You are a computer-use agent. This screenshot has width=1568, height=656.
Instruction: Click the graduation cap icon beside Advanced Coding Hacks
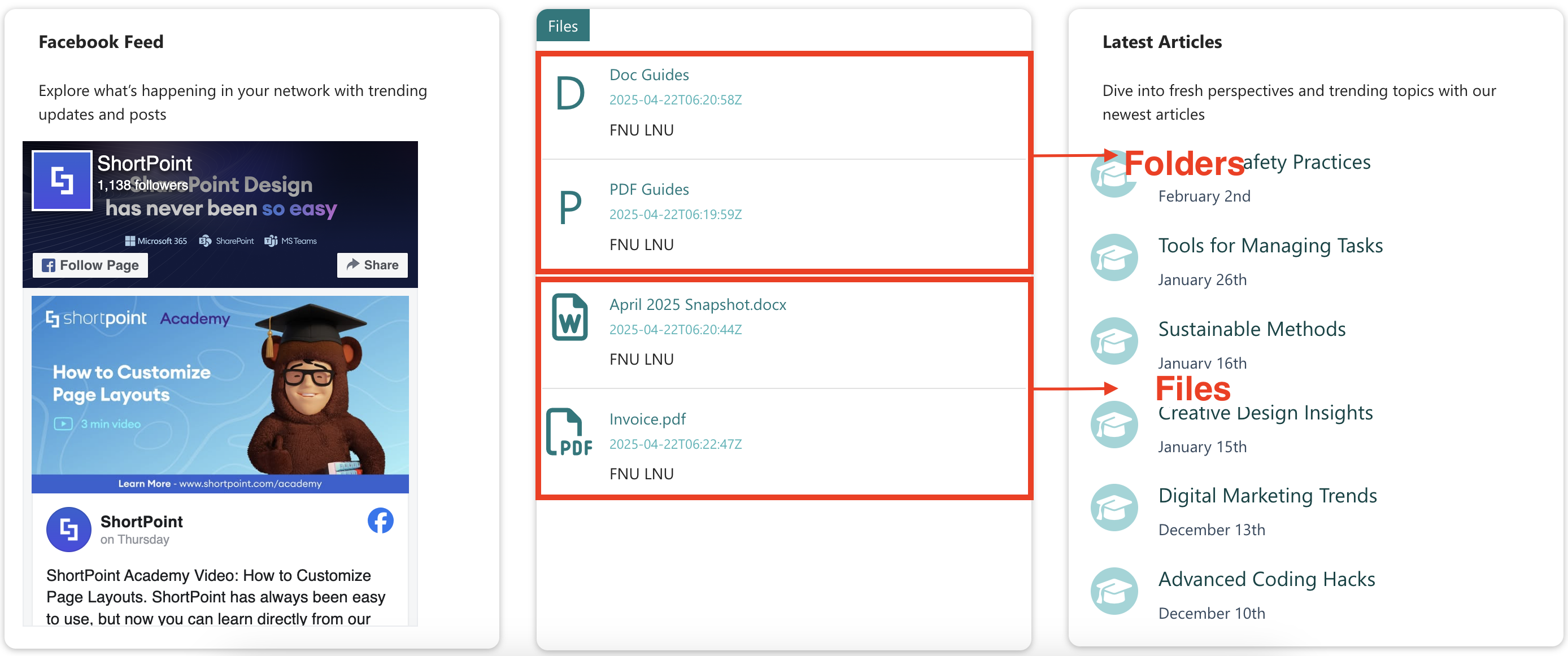[1113, 591]
